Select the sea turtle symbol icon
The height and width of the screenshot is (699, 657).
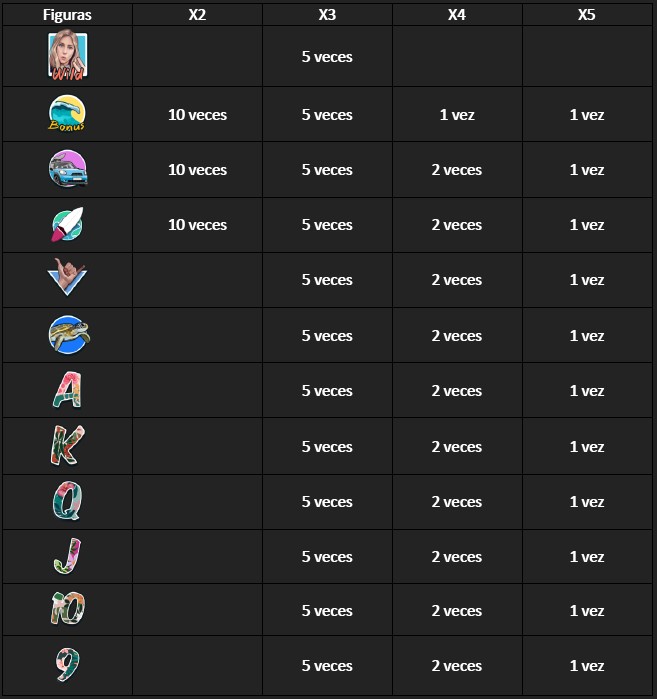coord(69,334)
